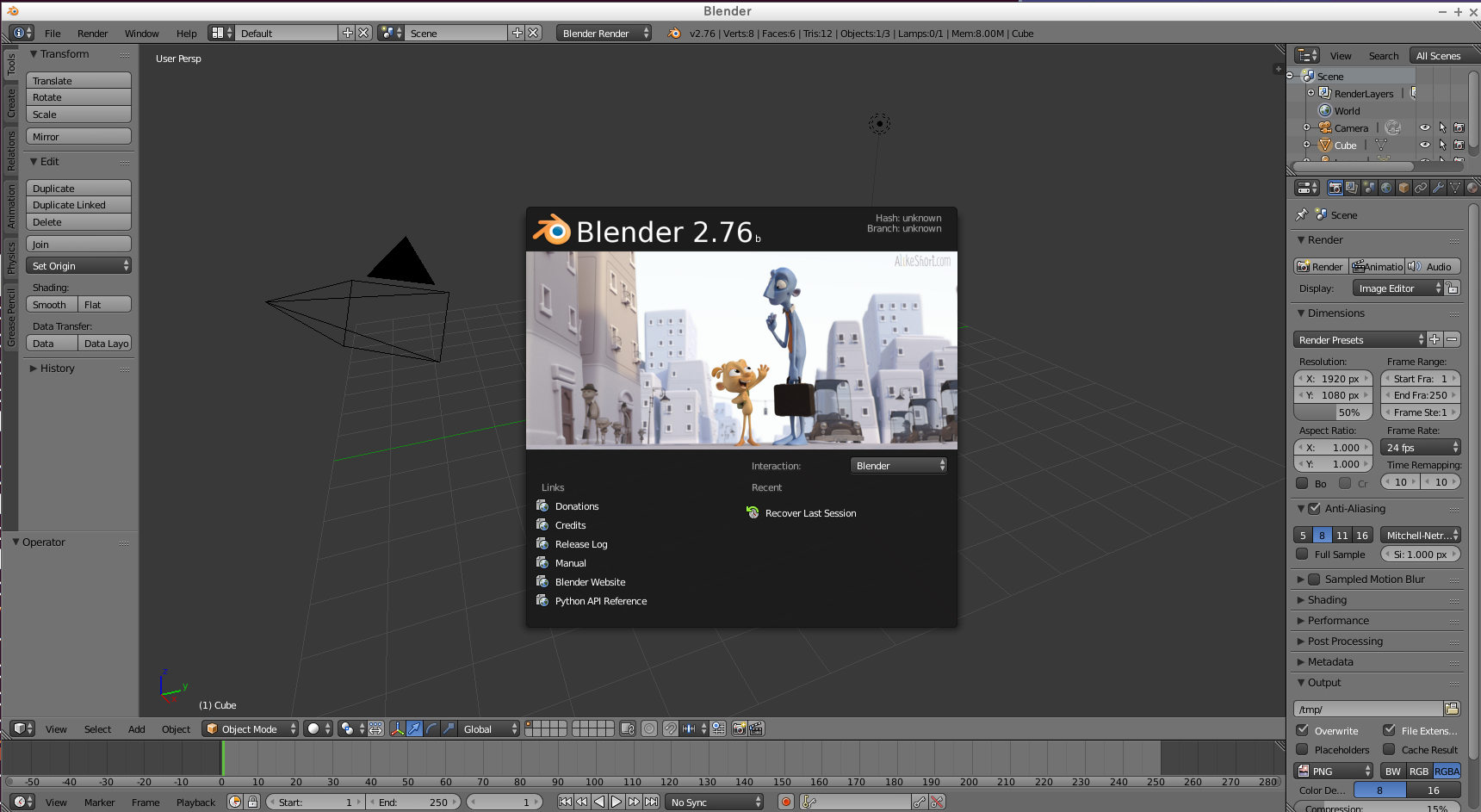Click the OpenGL render image camera icon
Screen dimensions: 1481x812
(739, 728)
